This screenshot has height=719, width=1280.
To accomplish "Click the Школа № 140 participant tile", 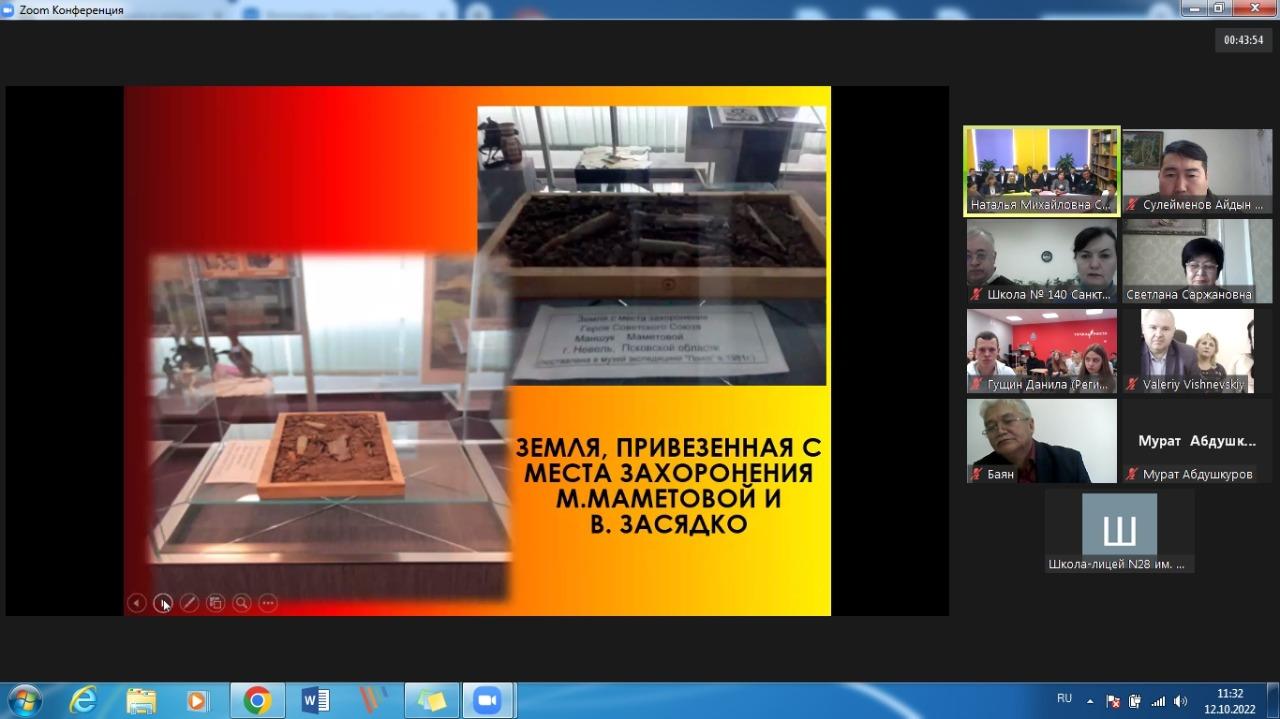I will (1041, 260).
